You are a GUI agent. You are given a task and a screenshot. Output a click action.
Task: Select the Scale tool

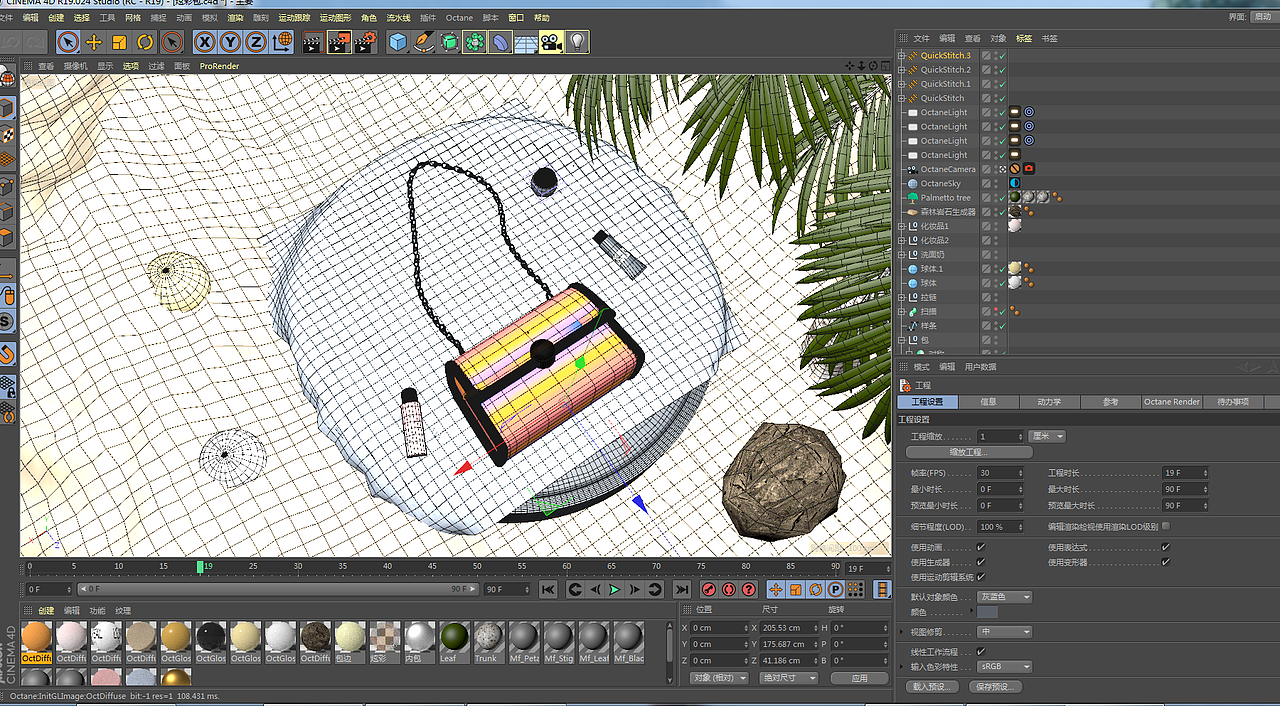coord(120,42)
